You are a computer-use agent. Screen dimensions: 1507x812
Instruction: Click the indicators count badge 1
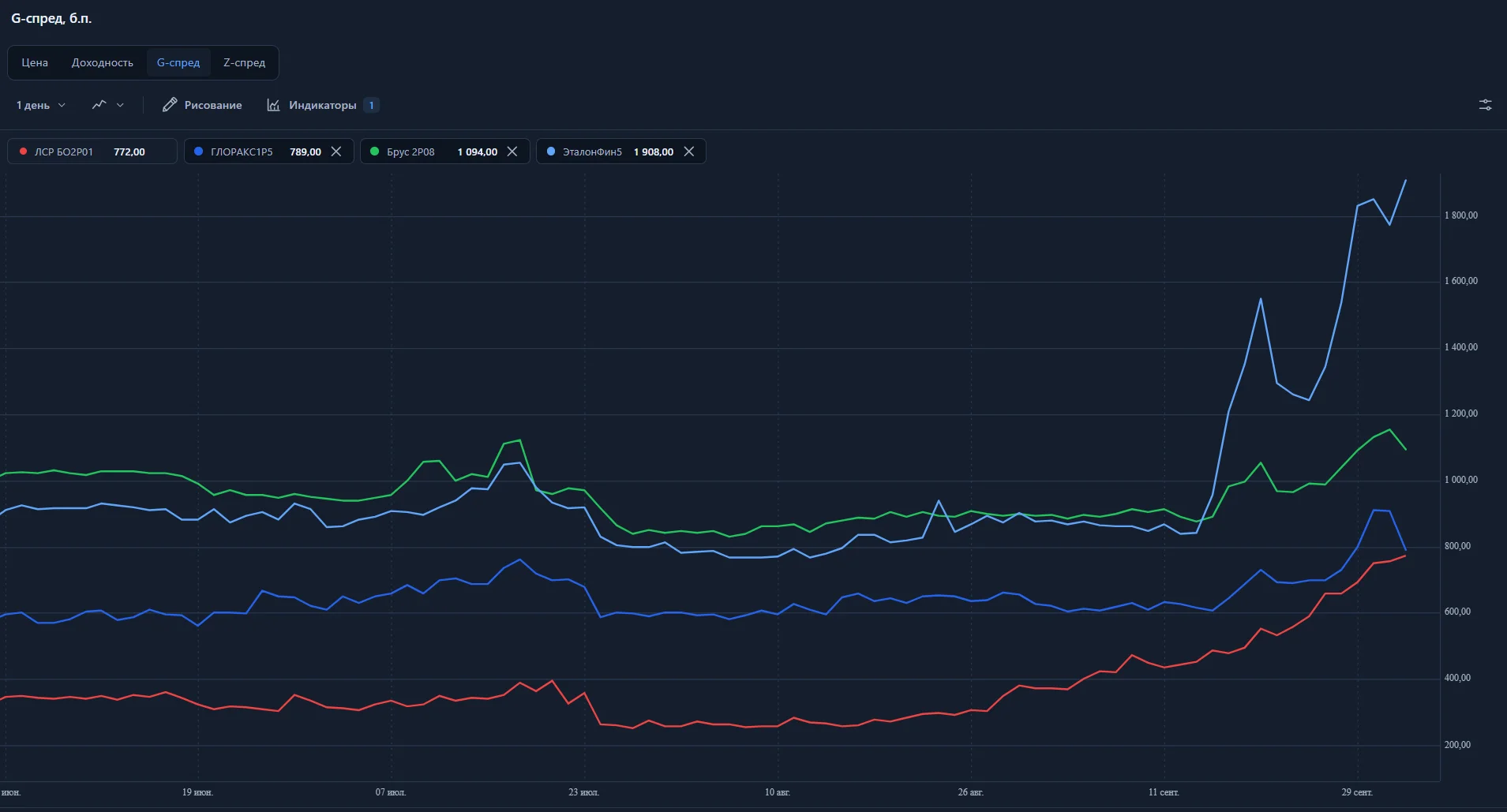click(372, 105)
